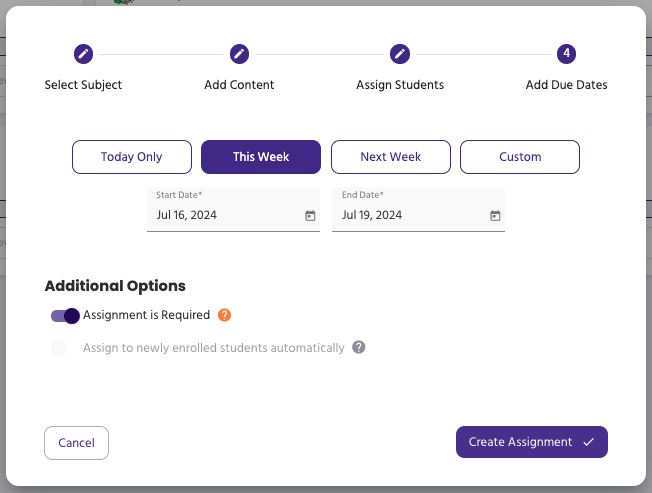
Task: Click the Add Content pencil step icon
Action: pos(239,54)
